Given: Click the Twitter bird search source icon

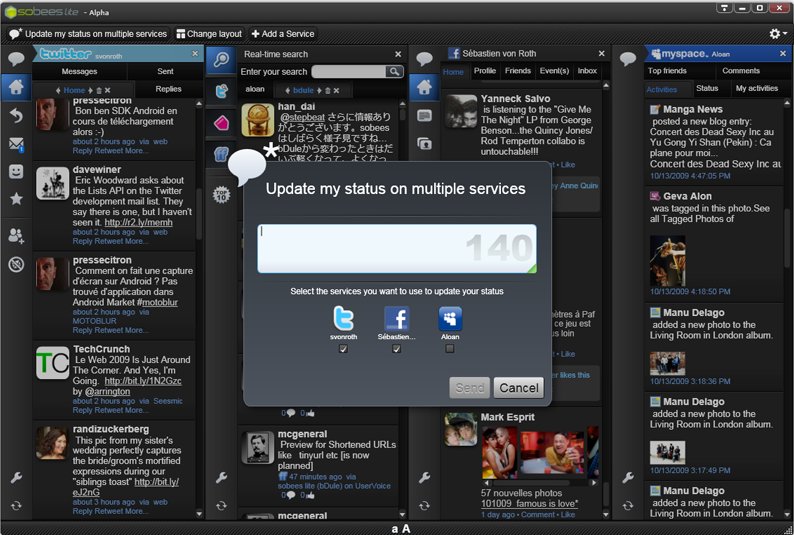Looking at the screenshot, I should [222, 92].
